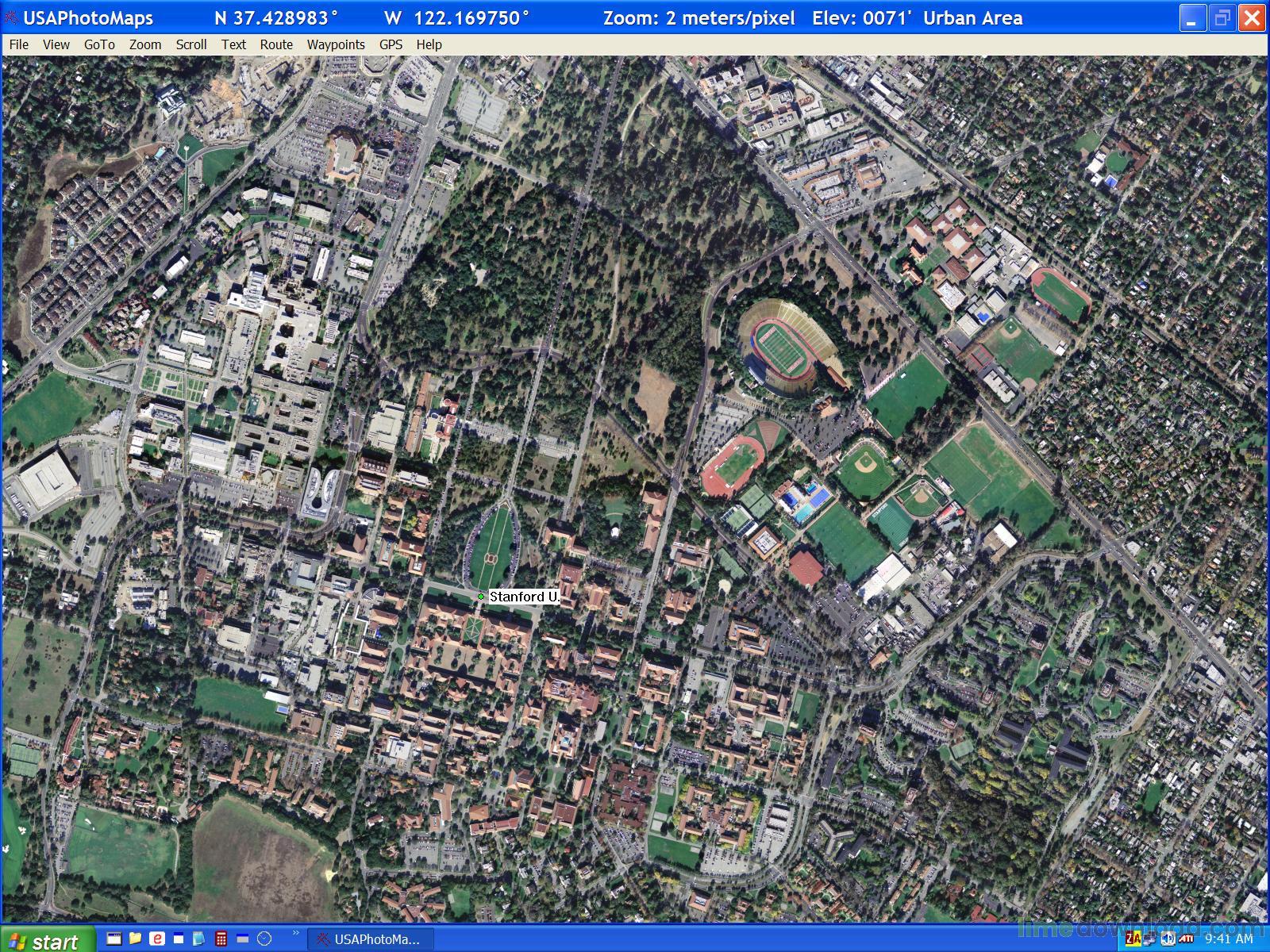This screenshot has width=1270, height=952.
Task: Open the GPS menu
Action: tap(391, 44)
